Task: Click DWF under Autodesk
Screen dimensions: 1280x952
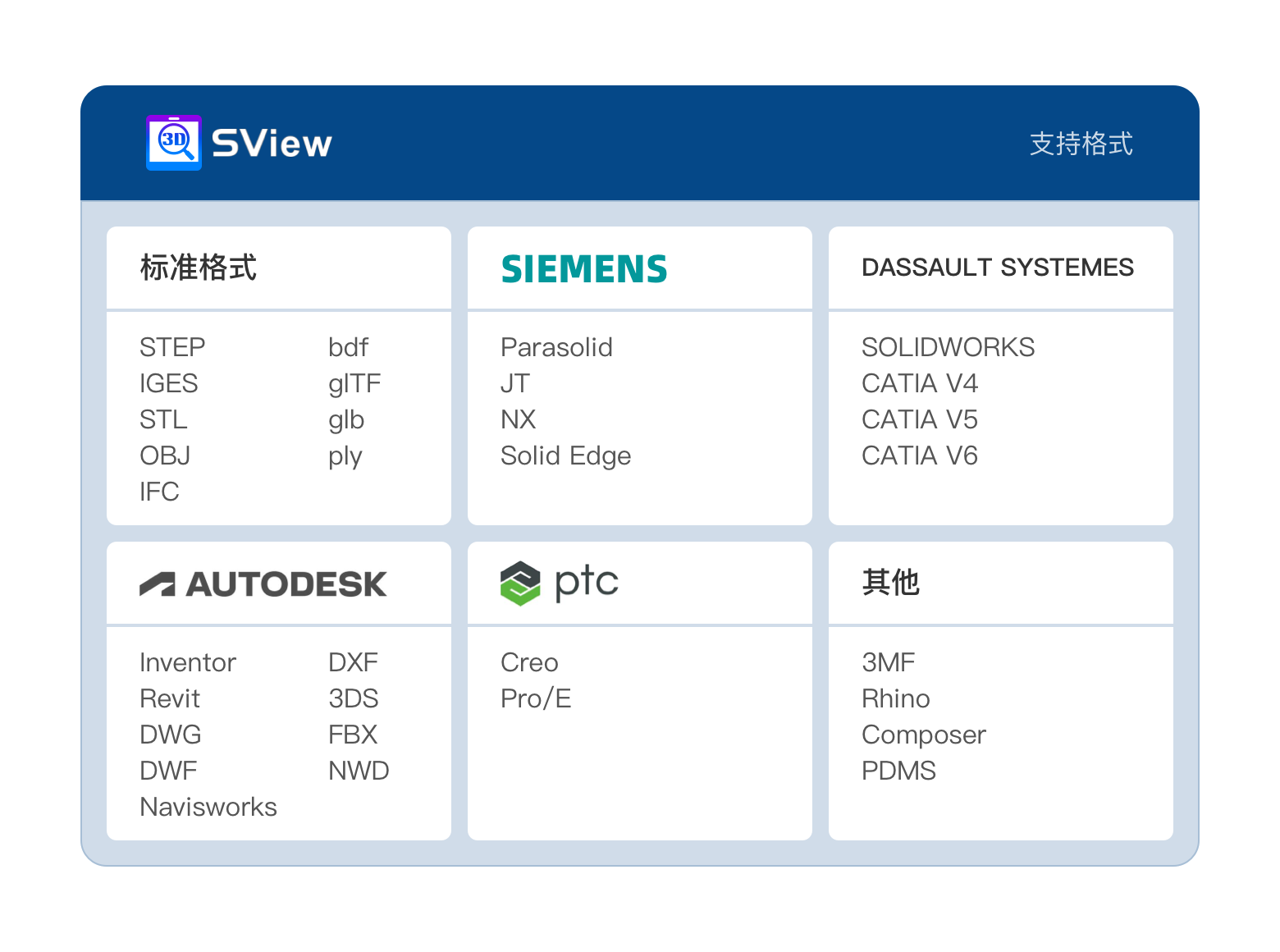Action: [169, 771]
